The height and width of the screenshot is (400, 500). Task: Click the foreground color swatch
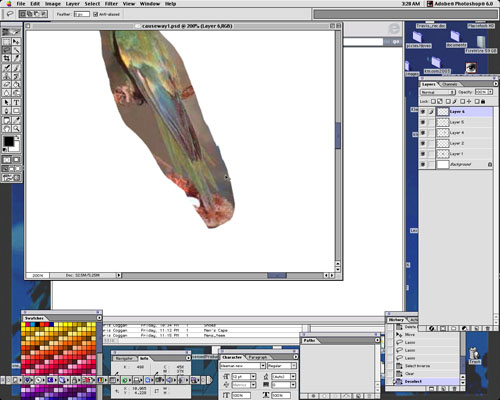(x=8, y=141)
